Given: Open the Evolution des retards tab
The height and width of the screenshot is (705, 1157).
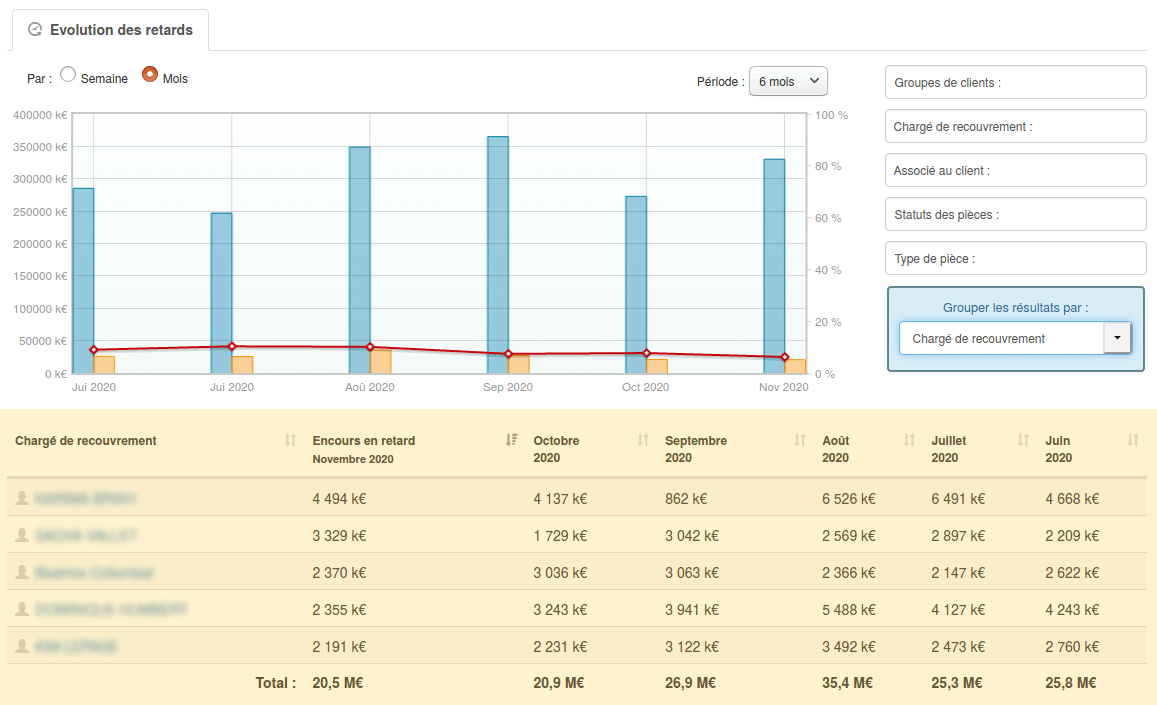Looking at the screenshot, I should [110, 30].
